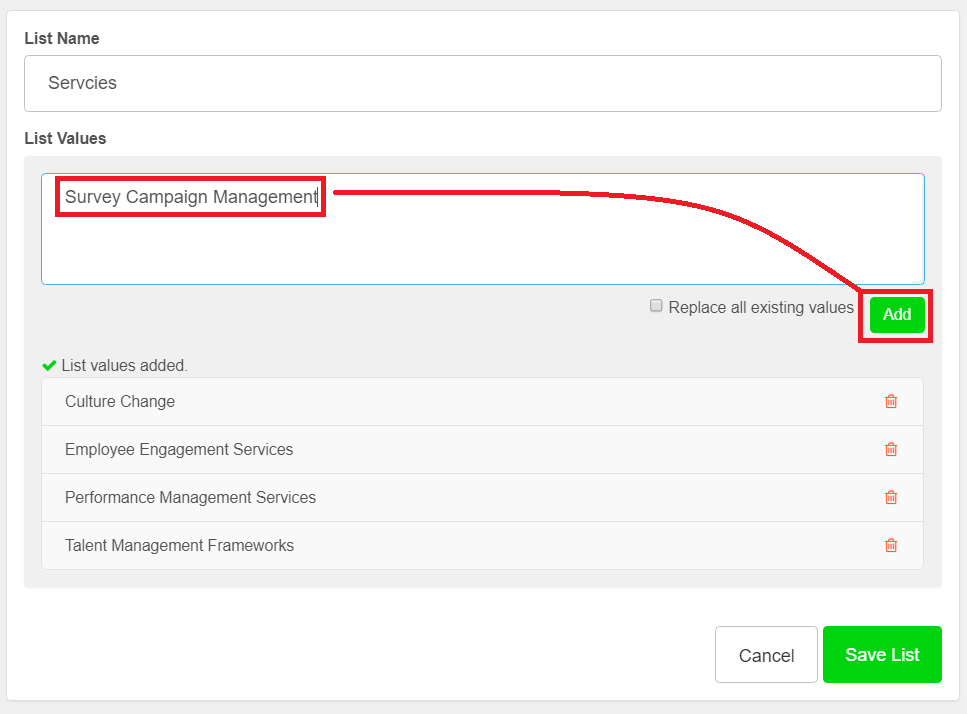Viewport: 967px width, 714px height.
Task: Remove Employee Engagement Services with trash icon
Action: click(891, 449)
